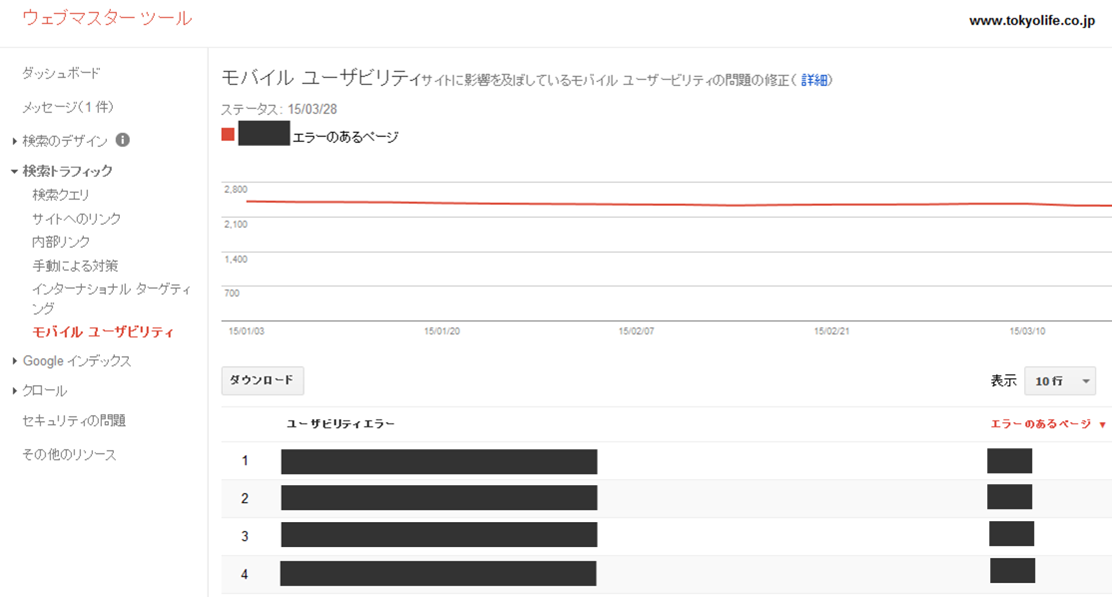This screenshot has width=1112, height=597.
Task: Open 手動による対策 page
Action: [75, 266]
